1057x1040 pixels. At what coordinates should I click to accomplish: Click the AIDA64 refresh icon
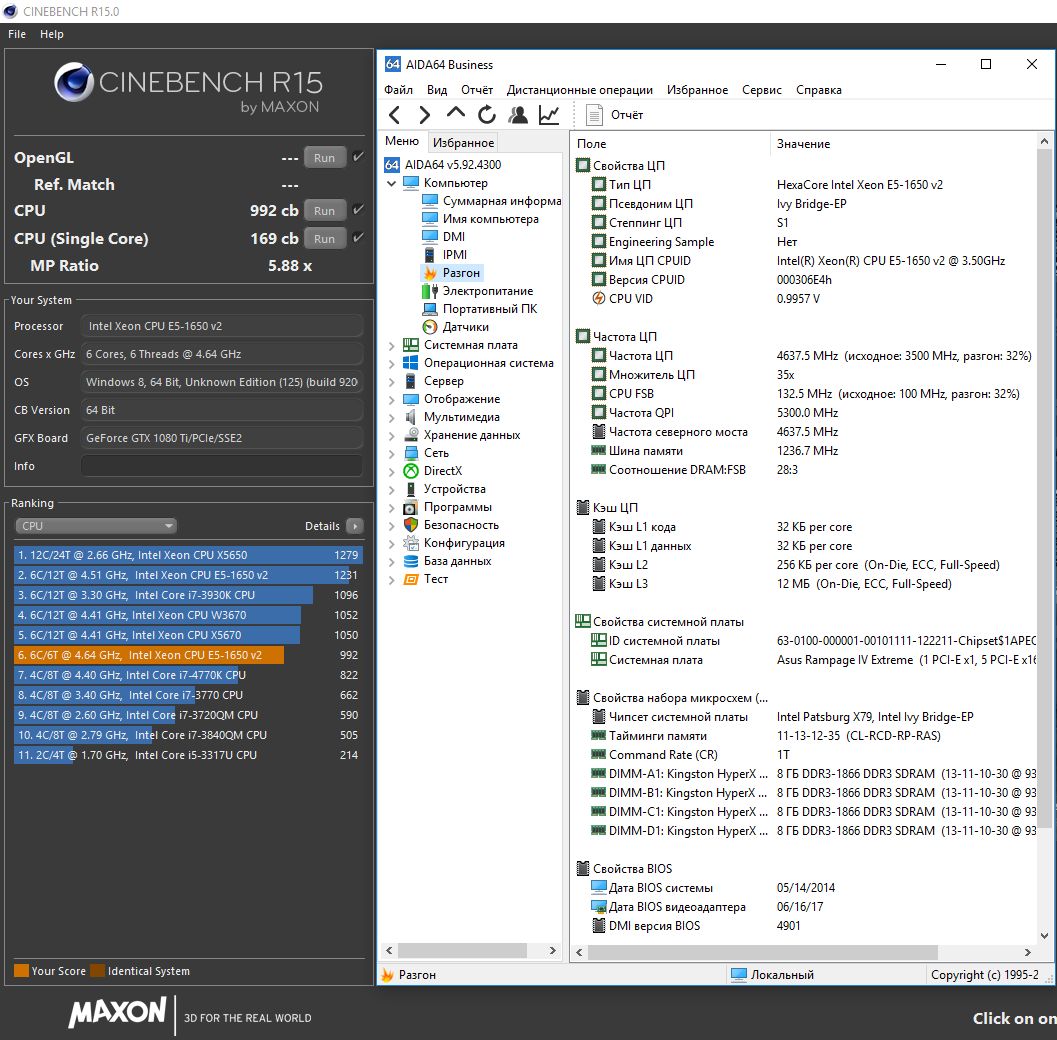point(487,115)
